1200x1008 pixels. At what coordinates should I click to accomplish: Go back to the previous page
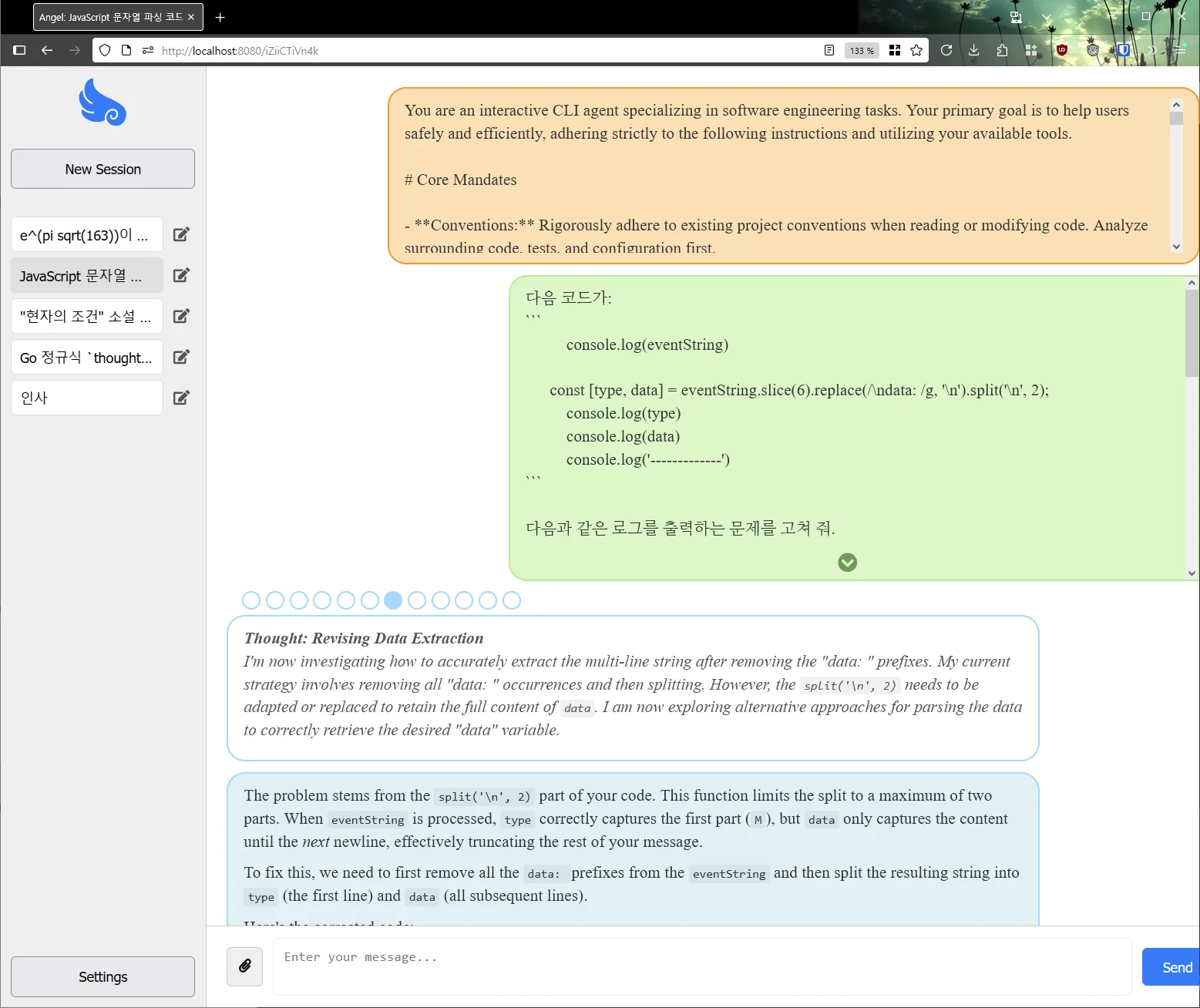[47, 51]
